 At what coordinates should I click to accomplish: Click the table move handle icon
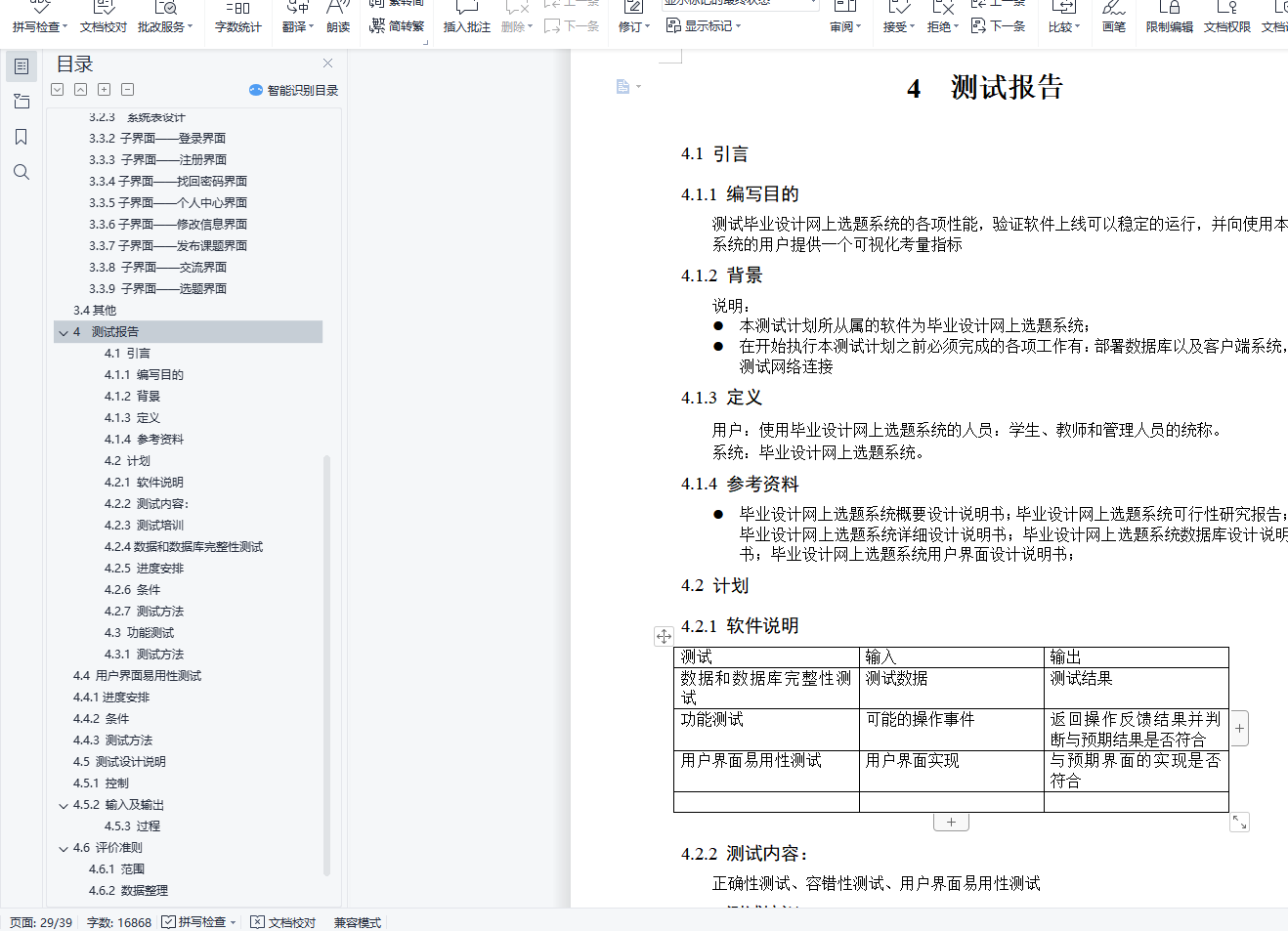coord(664,636)
